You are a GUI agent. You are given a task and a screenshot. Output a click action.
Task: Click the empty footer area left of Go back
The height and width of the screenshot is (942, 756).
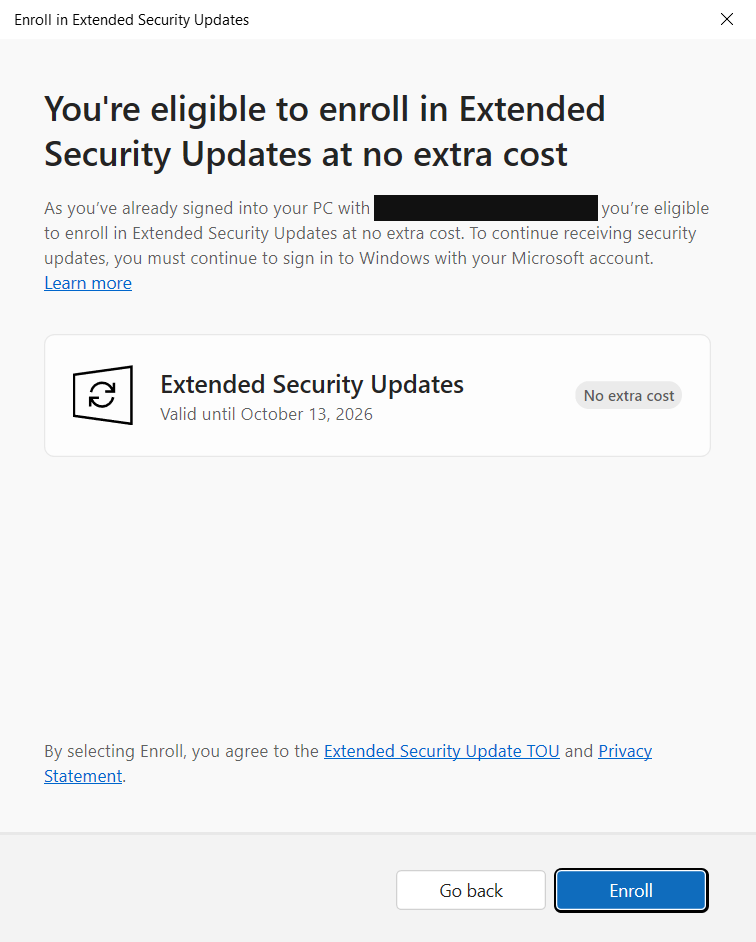[x=200, y=890]
